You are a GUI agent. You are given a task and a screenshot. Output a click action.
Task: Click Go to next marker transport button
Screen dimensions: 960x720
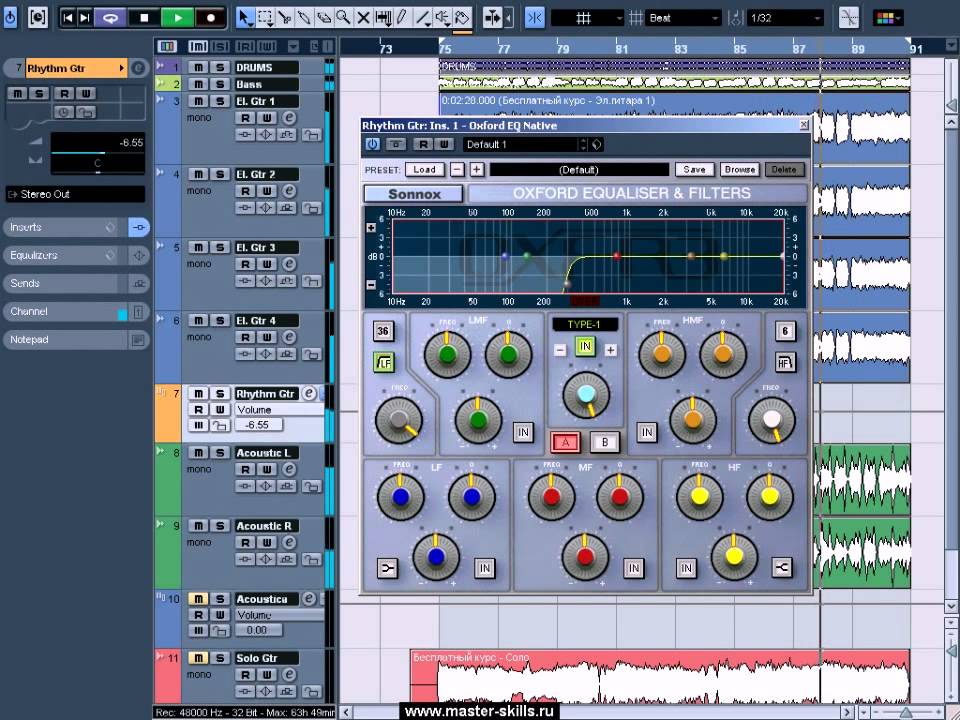tap(85, 18)
